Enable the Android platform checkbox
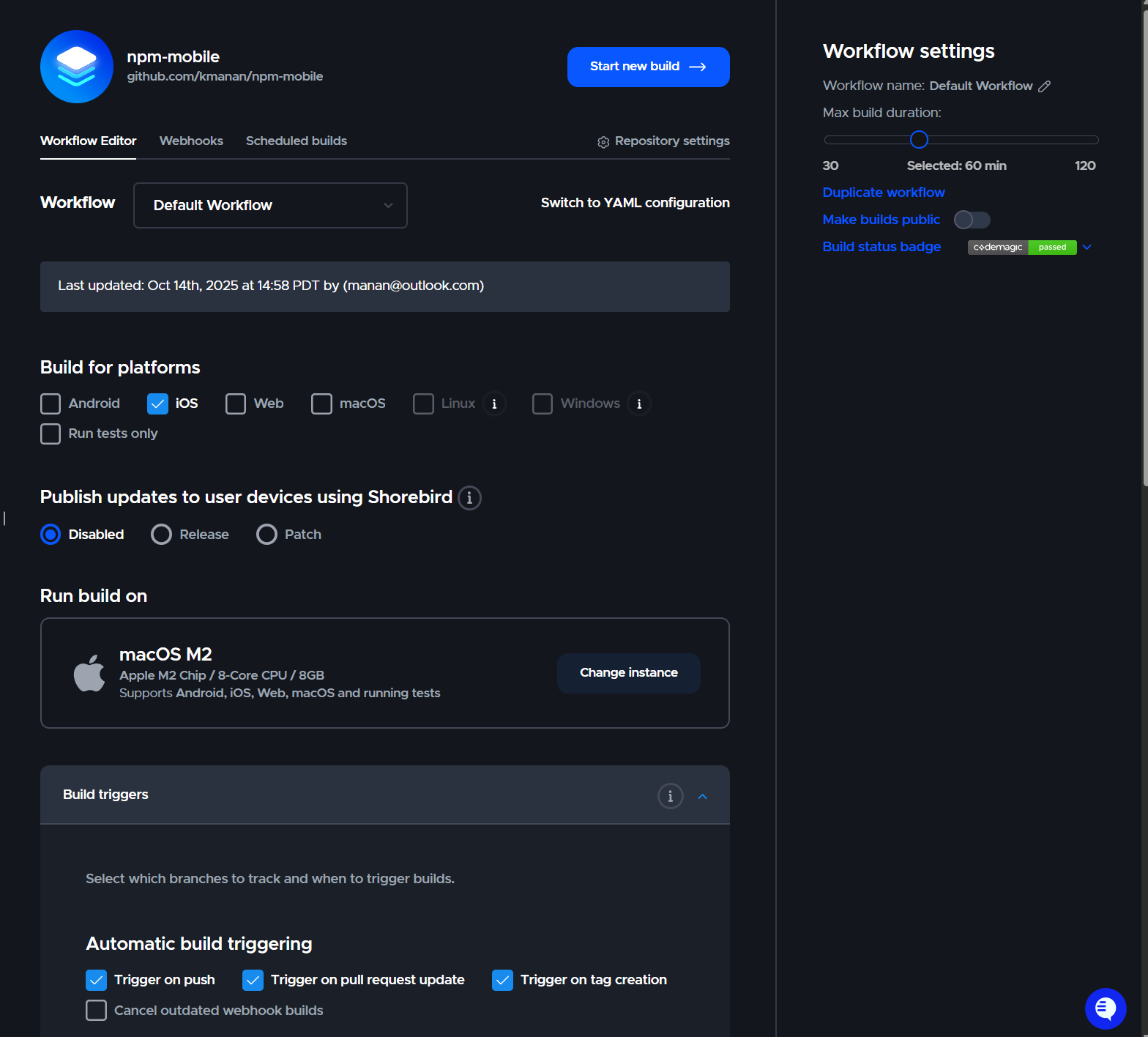 [x=51, y=404]
